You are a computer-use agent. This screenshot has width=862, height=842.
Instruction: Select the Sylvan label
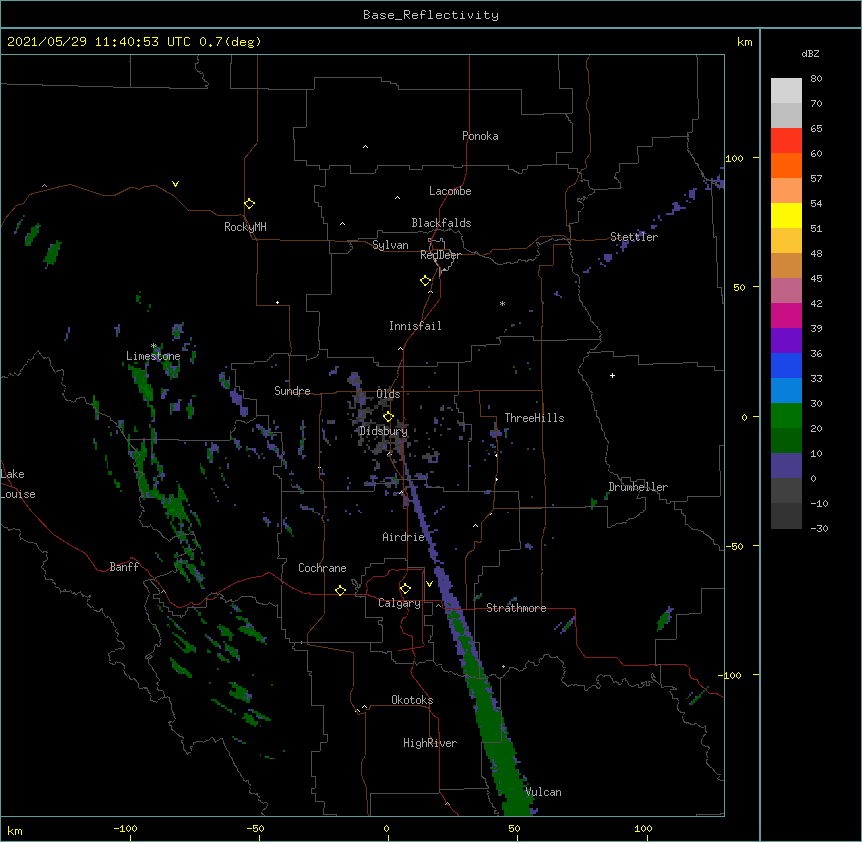[390, 245]
